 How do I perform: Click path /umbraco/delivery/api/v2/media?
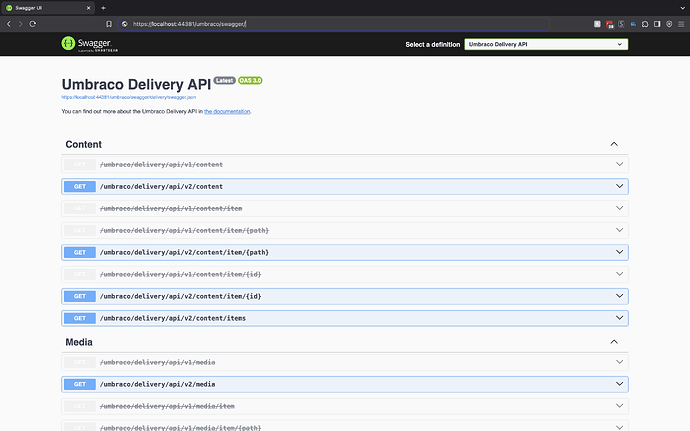click(x=158, y=384)
